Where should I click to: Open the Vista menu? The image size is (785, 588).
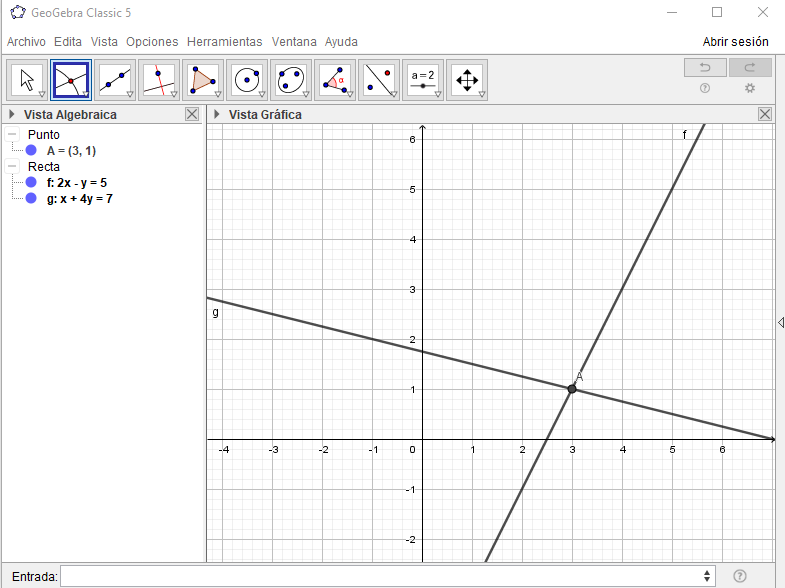pyautogui.click(x=104, y=42)
